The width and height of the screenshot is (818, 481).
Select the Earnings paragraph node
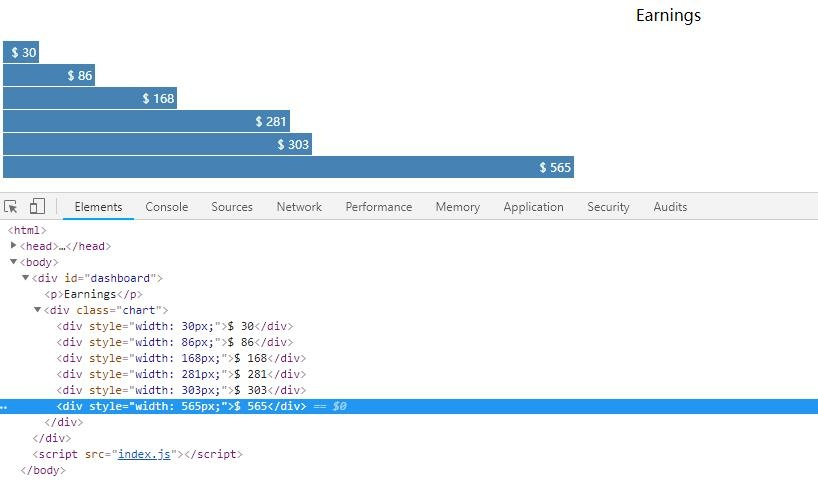pos(93,294)
